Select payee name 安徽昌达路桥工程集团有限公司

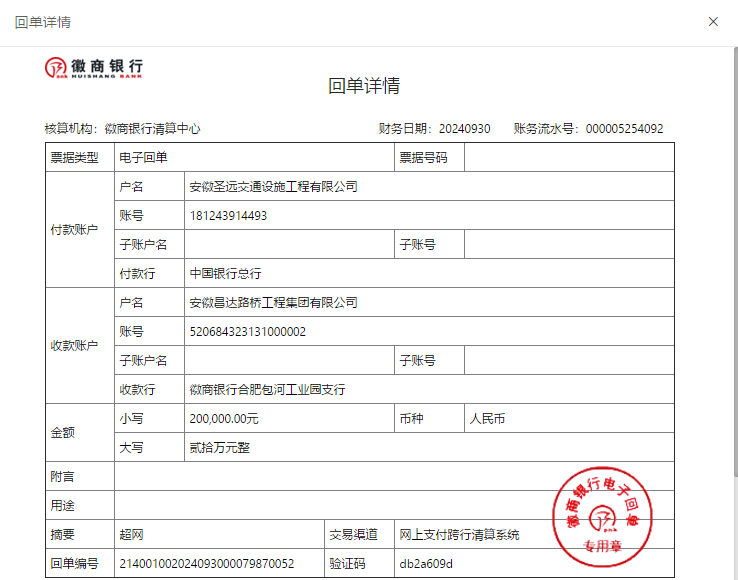(273, 303)
